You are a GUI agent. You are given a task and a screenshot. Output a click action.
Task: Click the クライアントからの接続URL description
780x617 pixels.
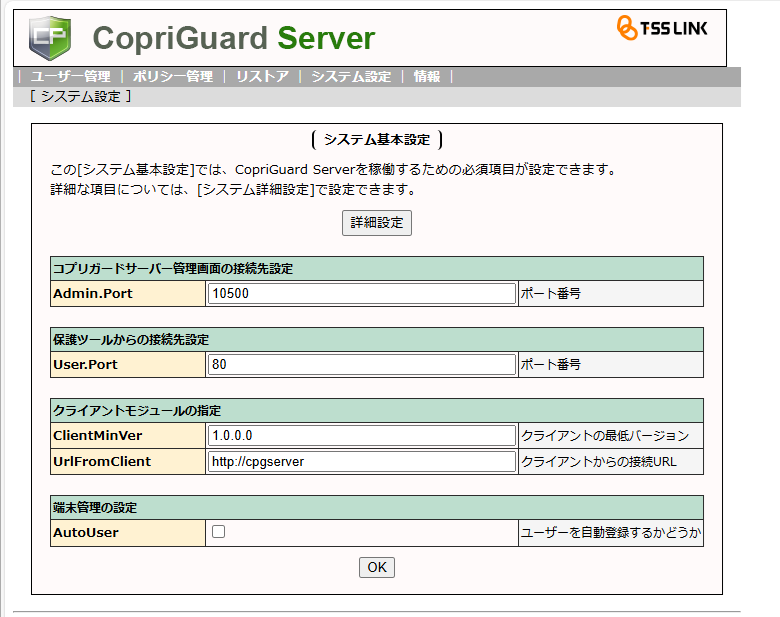(x=599, y=462)
